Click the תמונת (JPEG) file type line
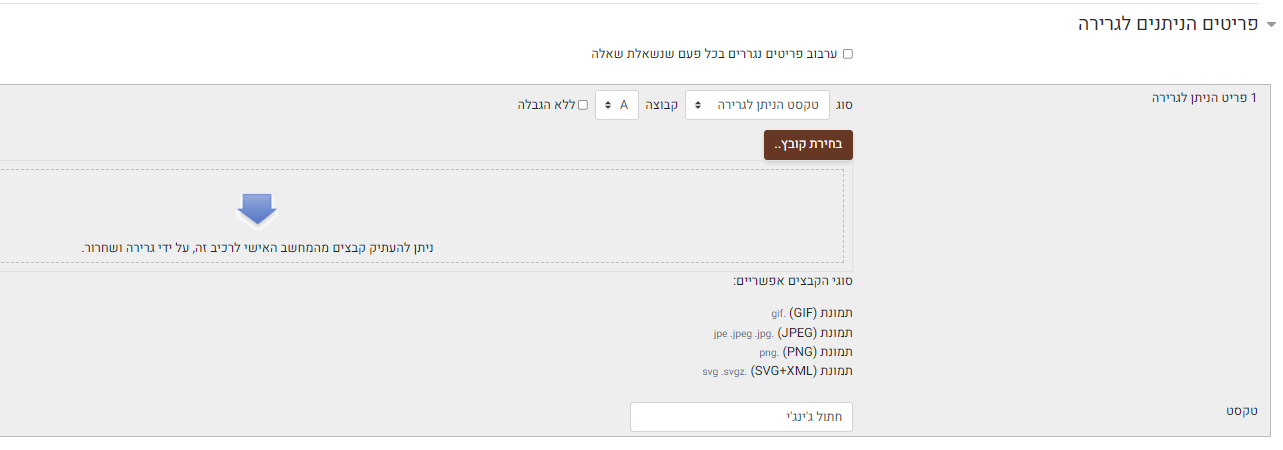1283x450 pixels. pyautogui.click(x=783, y=332)
